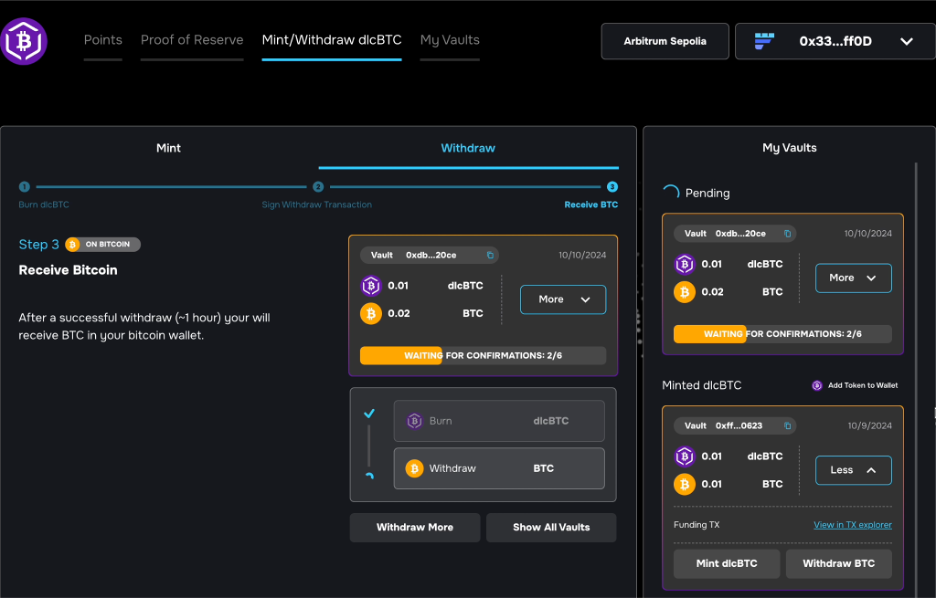This screenshot has height=598, width=936.
Task: Click the Add Token to Wallet icon
Action: click(817, 386)
